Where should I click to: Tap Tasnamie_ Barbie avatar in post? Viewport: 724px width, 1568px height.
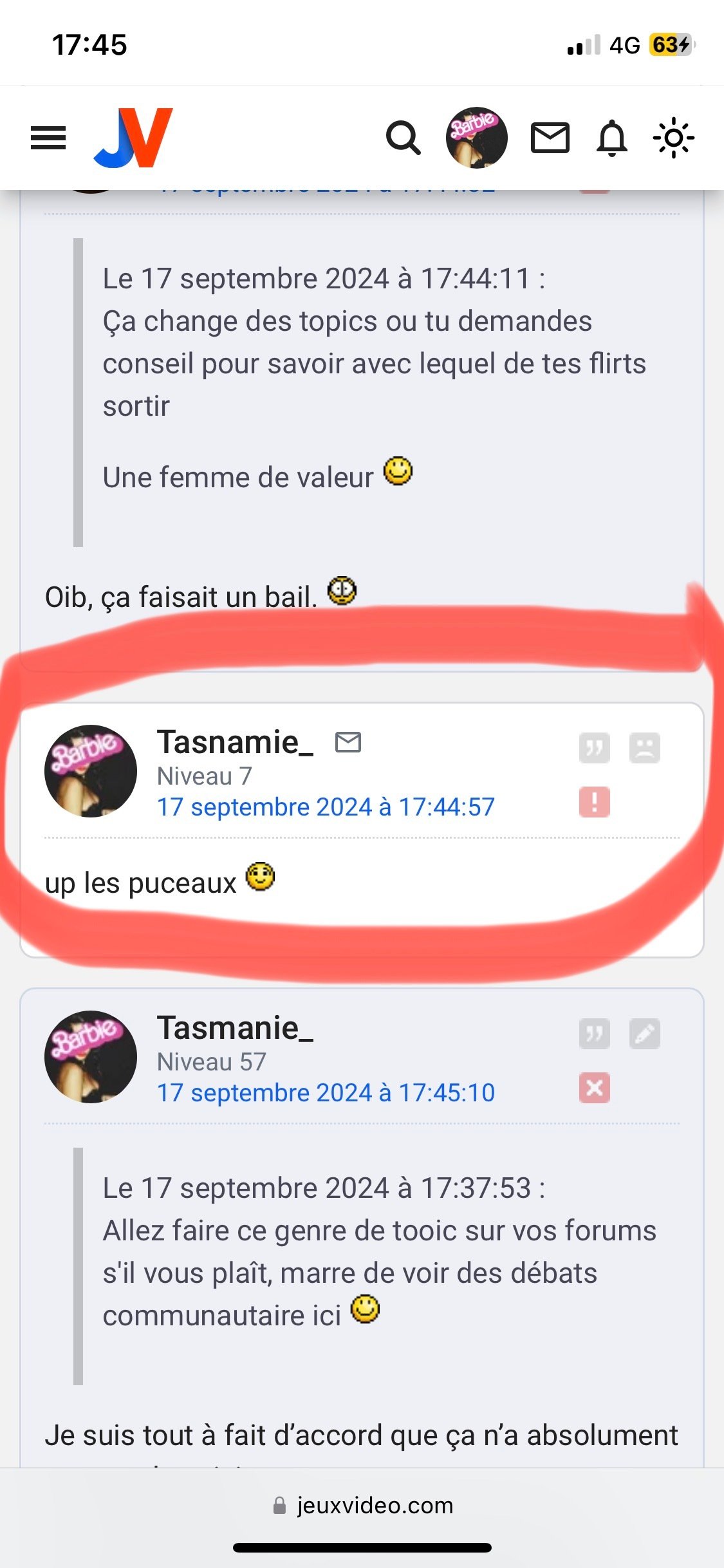click(91, 771)
